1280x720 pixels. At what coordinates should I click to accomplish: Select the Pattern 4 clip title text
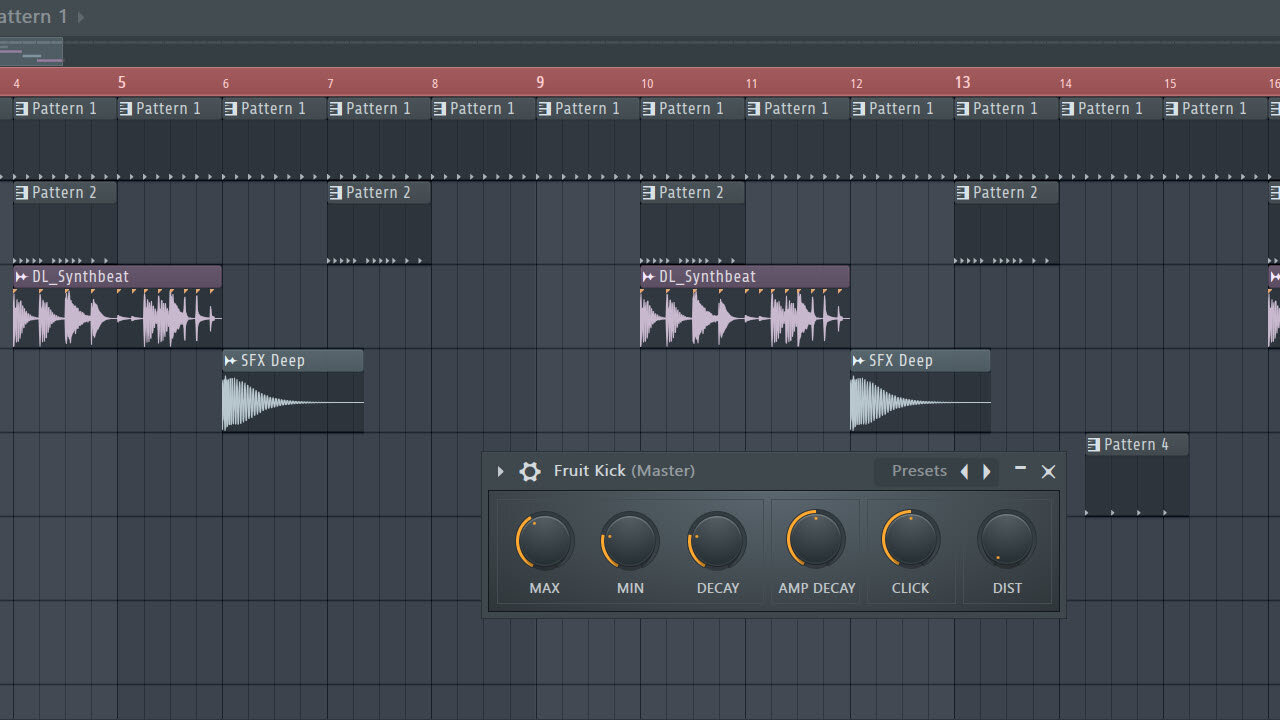click(1136, 444)
